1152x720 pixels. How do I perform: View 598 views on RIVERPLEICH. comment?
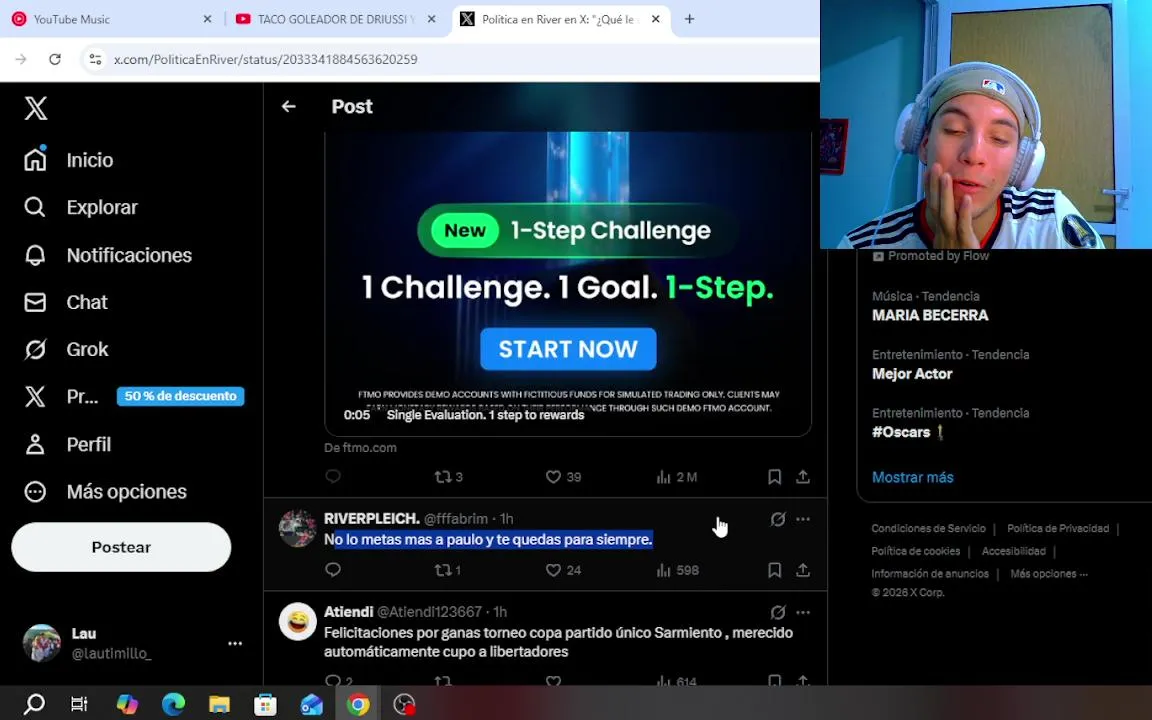677,570
